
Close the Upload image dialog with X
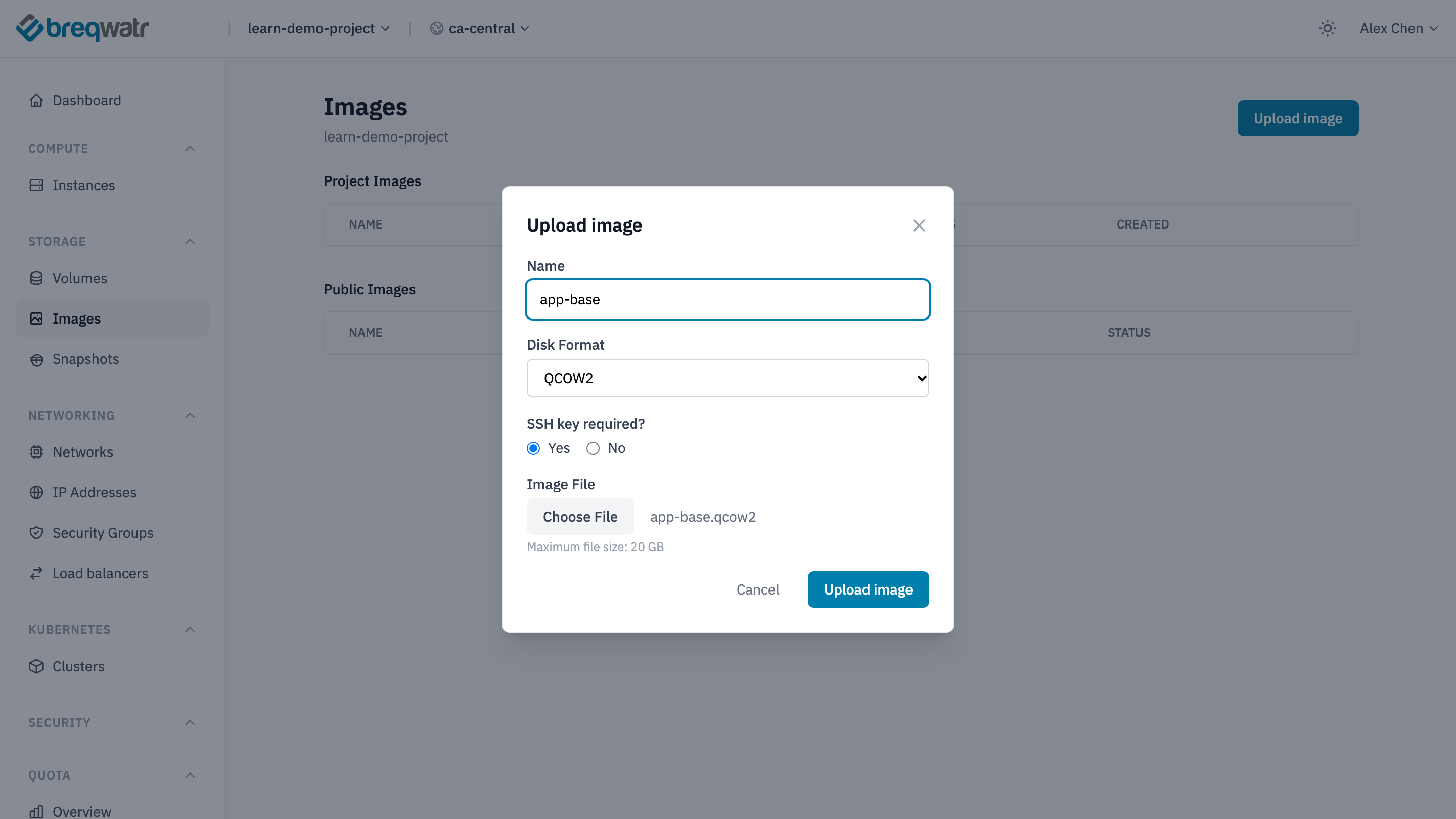(919, 225)
